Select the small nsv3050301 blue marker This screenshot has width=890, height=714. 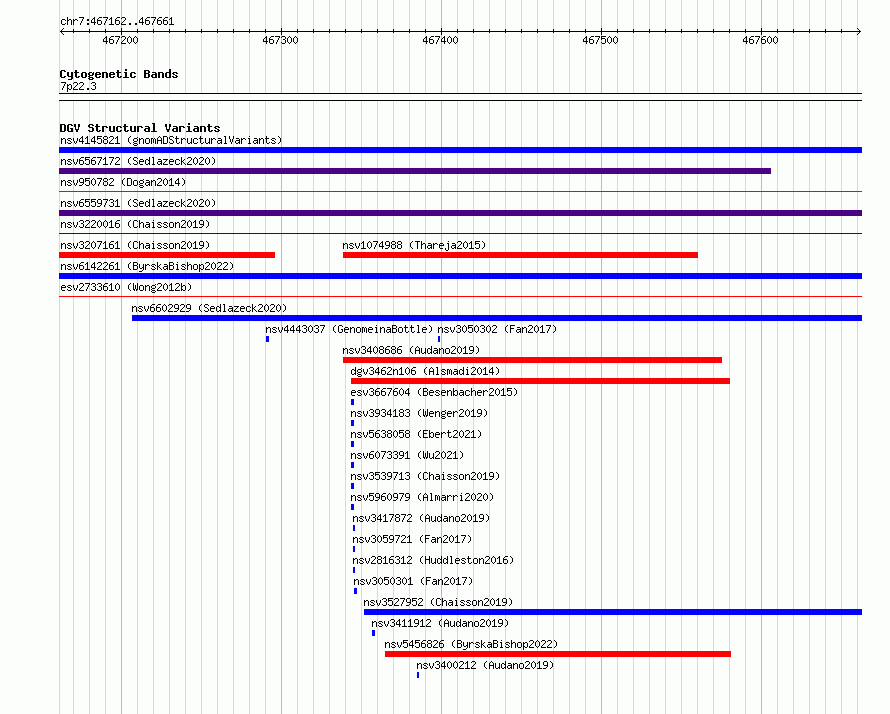(x=356, y=591)
